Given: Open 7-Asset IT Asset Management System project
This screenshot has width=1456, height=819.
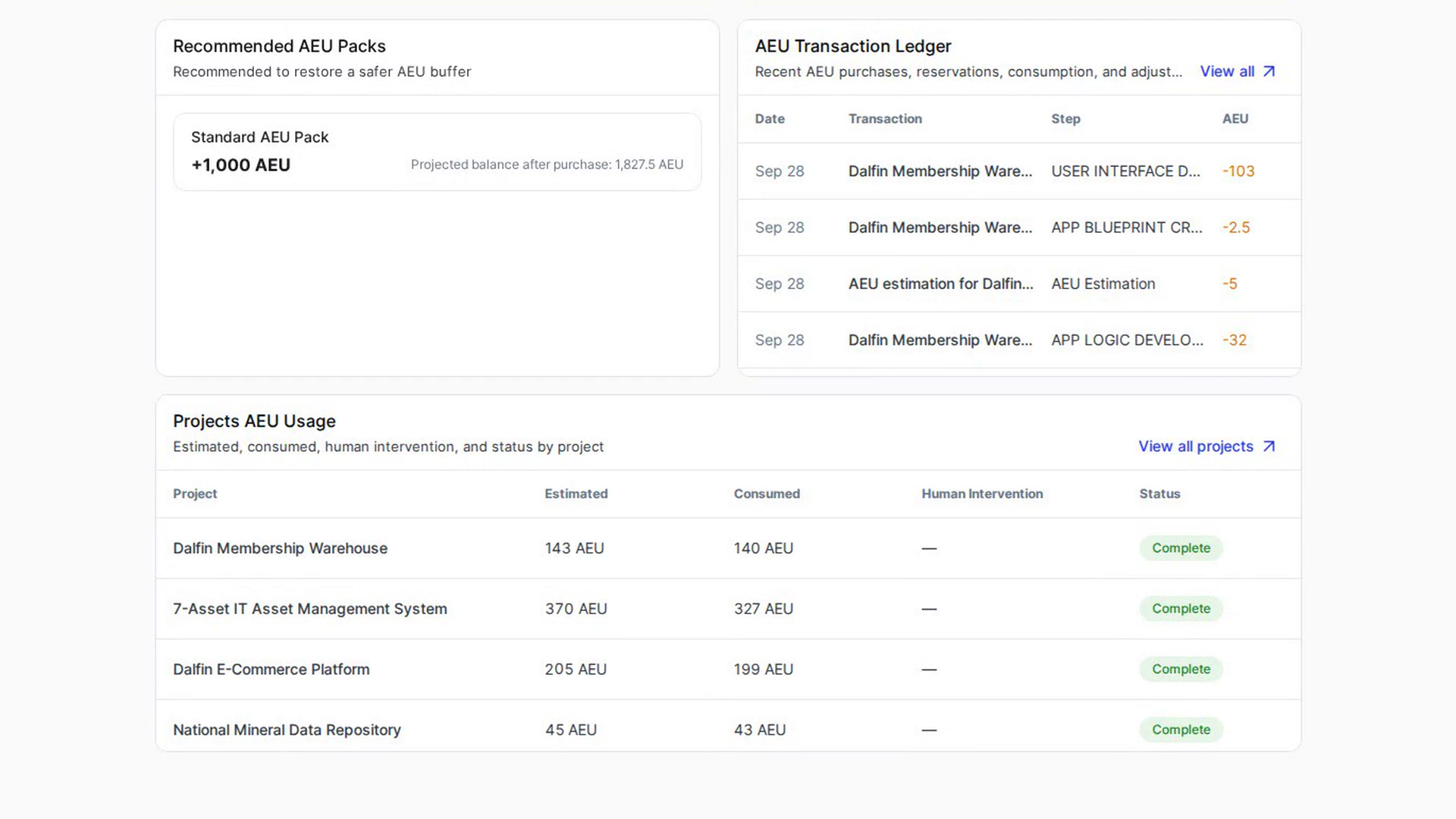Looking at the screenshot, I should tap(309, 609).
